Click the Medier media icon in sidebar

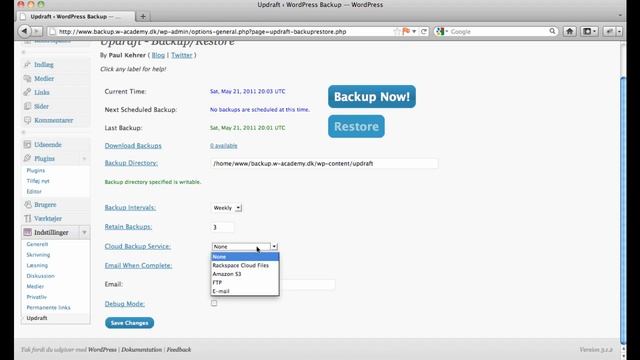point(27,78)
